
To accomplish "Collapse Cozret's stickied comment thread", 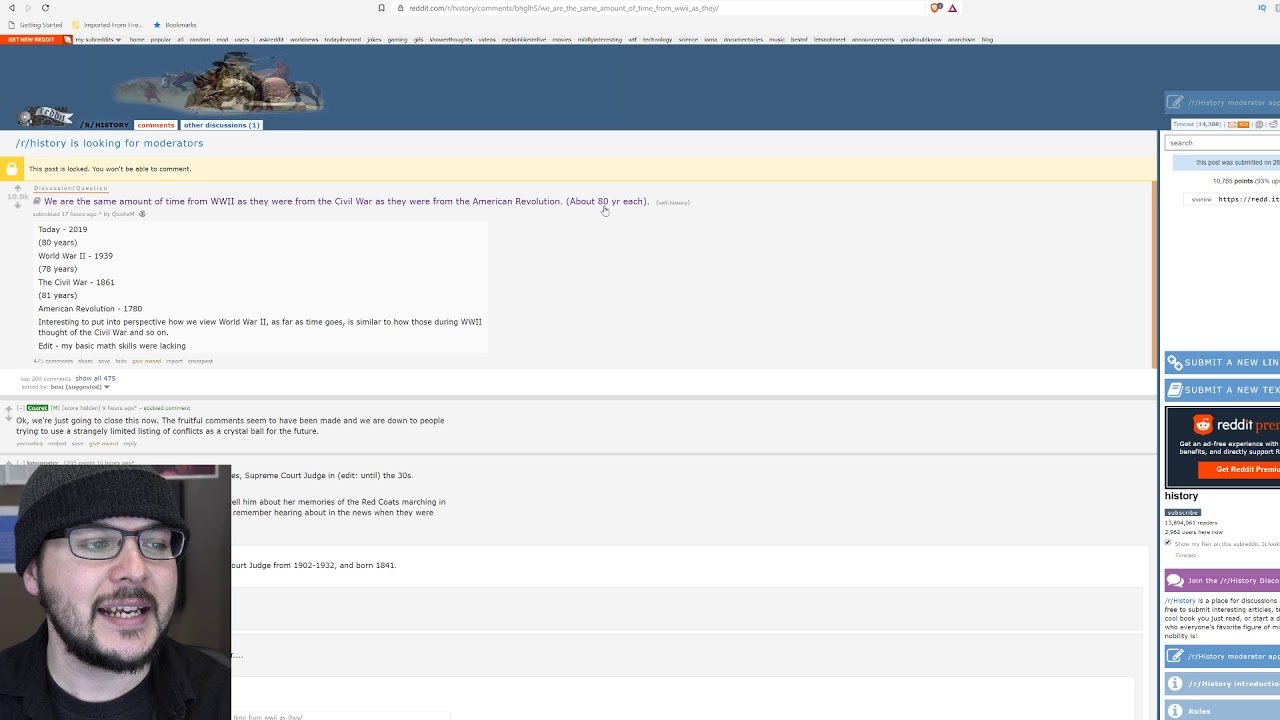I will [20, 408].
